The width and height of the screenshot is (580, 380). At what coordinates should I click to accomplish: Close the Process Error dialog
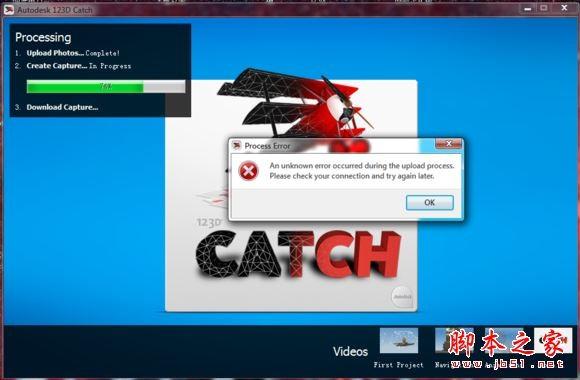pyautogui.click(x=449, y=144)
